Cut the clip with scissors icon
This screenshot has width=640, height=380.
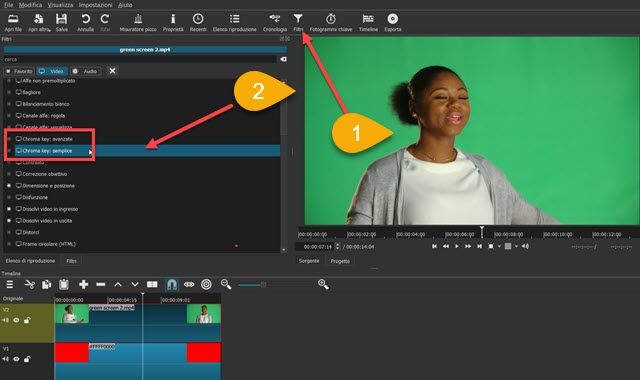click(x=29, y=284)
